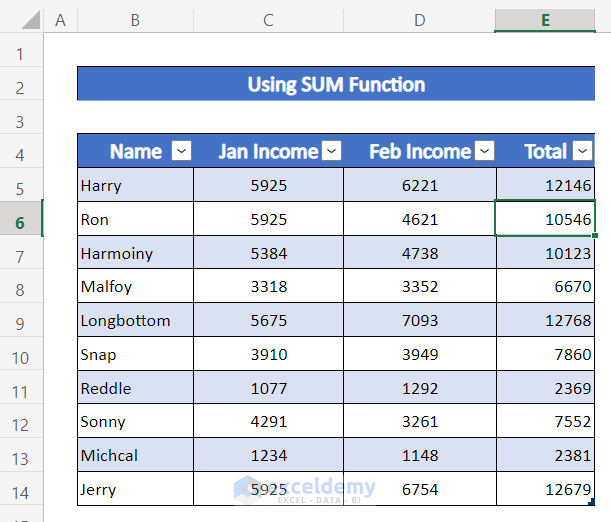The image size is (611, 522).
Task: Click Malfoy's Jan income 3318
Action: click(x=268, y=287)
